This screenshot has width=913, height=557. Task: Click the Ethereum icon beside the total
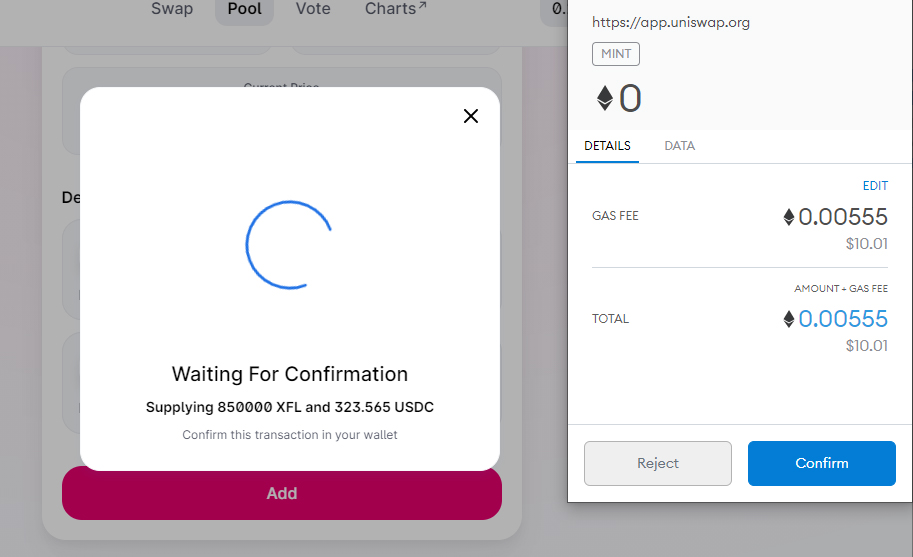(789, 319)
